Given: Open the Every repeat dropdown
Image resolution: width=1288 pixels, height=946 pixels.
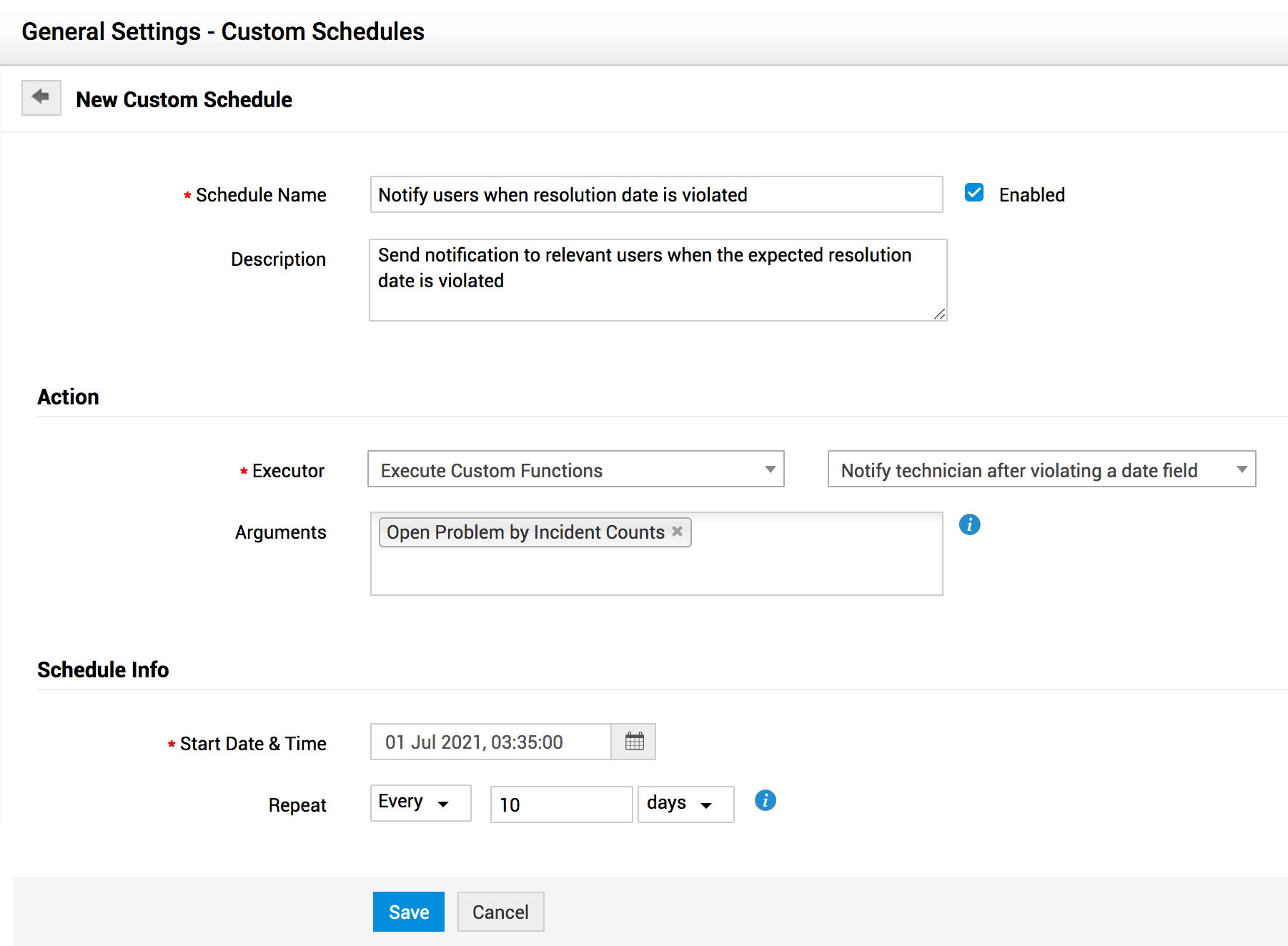Looking at the screenshot, I should pos(420,803).
